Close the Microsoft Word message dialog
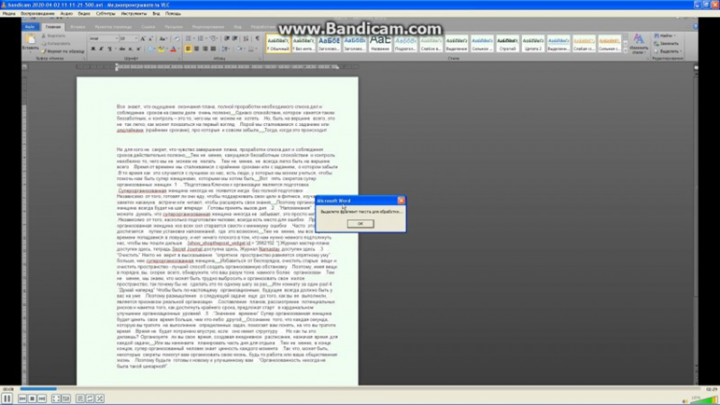The image size is (720, 405). click(x=401, y=201)
